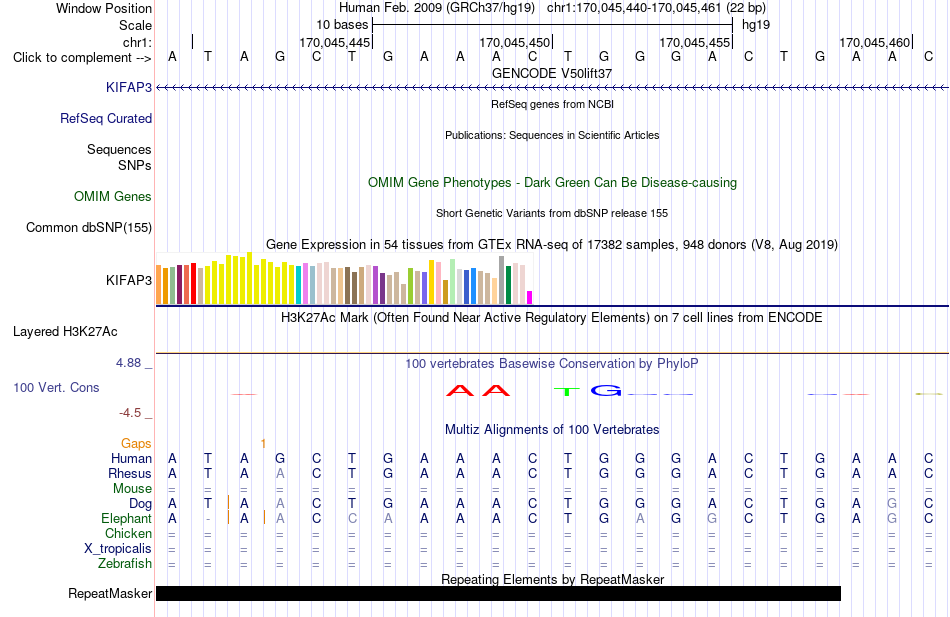Click the '10 bases' scale label

[342, 25]
